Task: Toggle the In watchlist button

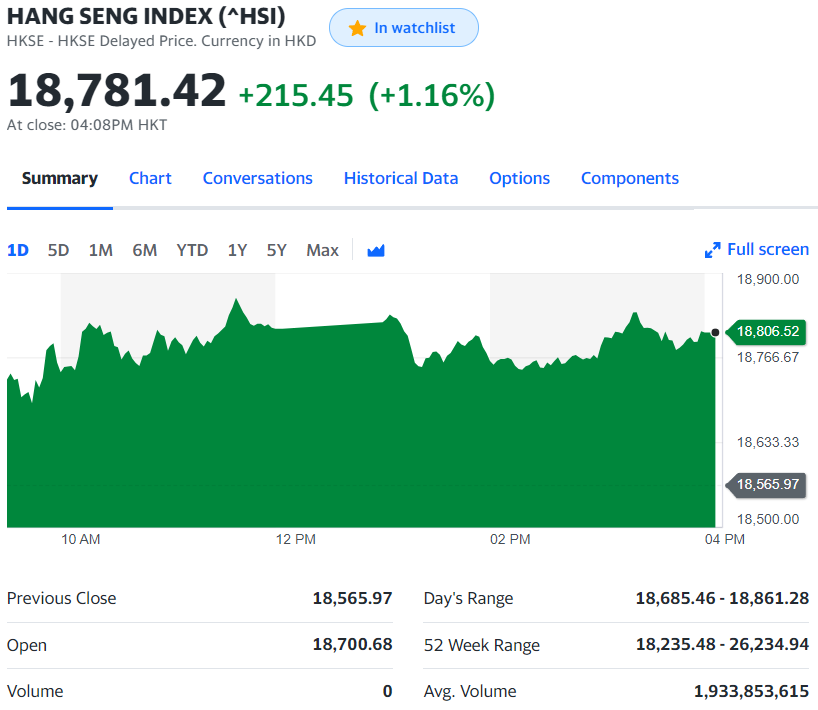Action: [404, 28]
